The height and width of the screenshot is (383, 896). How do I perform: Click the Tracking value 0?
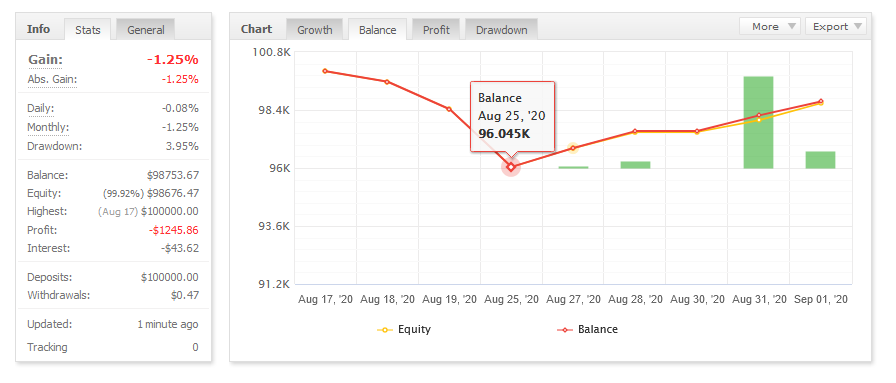(x=195, y=347)
